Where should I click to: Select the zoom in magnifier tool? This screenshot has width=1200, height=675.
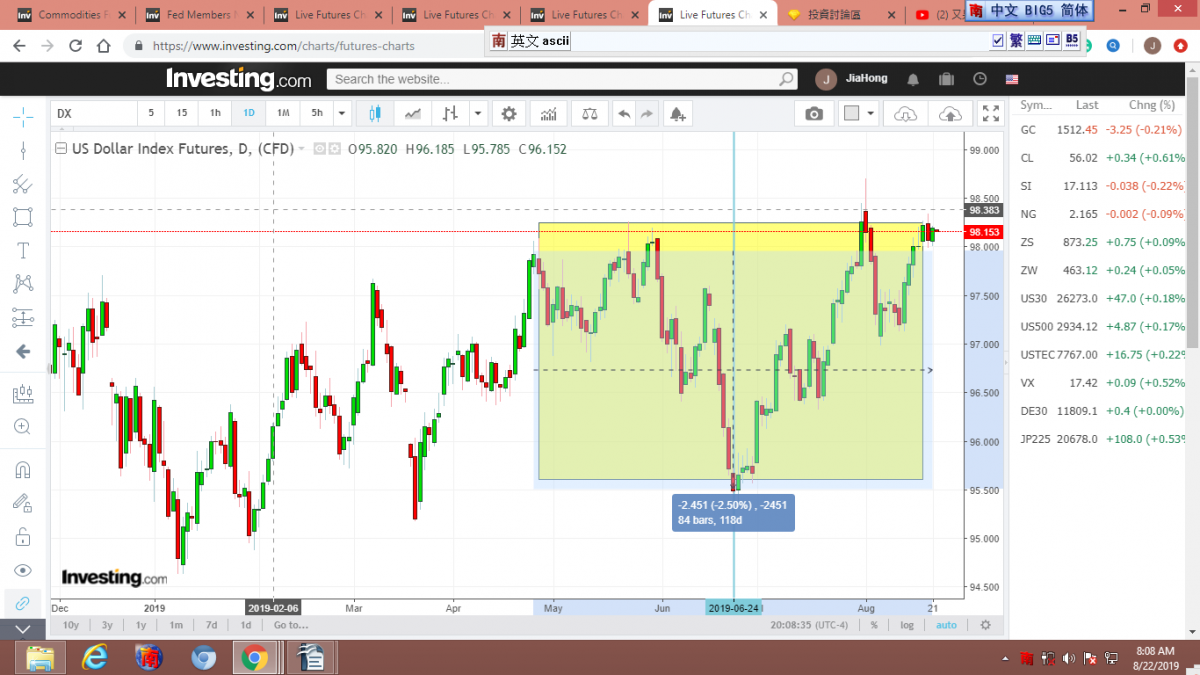tap(23, 427)
